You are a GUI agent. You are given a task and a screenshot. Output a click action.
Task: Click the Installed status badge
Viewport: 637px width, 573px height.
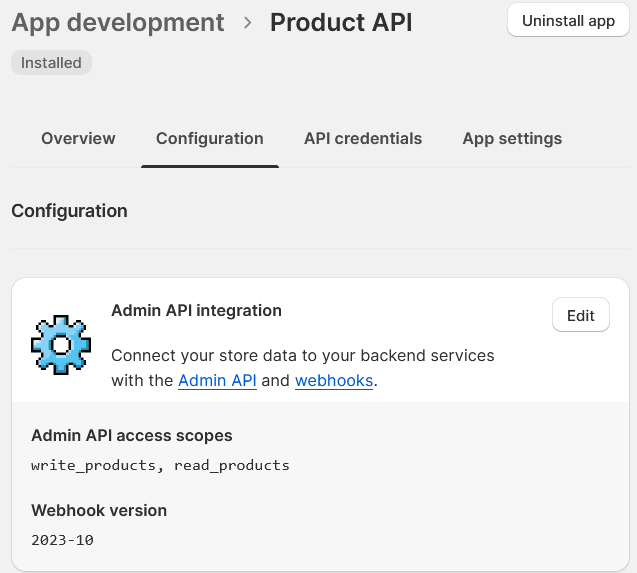(51, 63)
